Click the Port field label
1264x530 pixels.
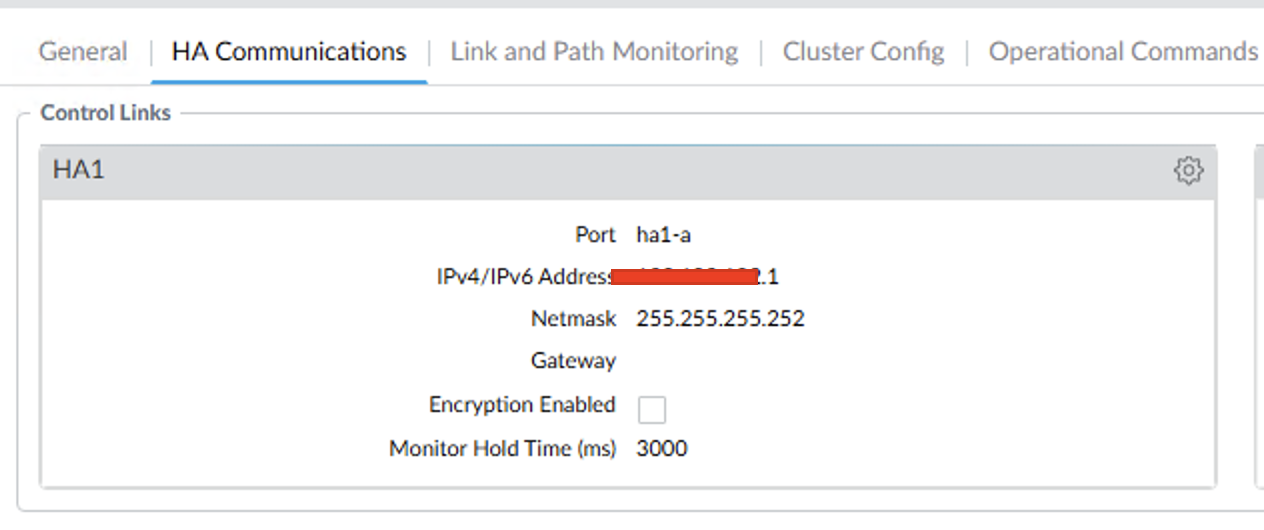(x=595, y=235)
